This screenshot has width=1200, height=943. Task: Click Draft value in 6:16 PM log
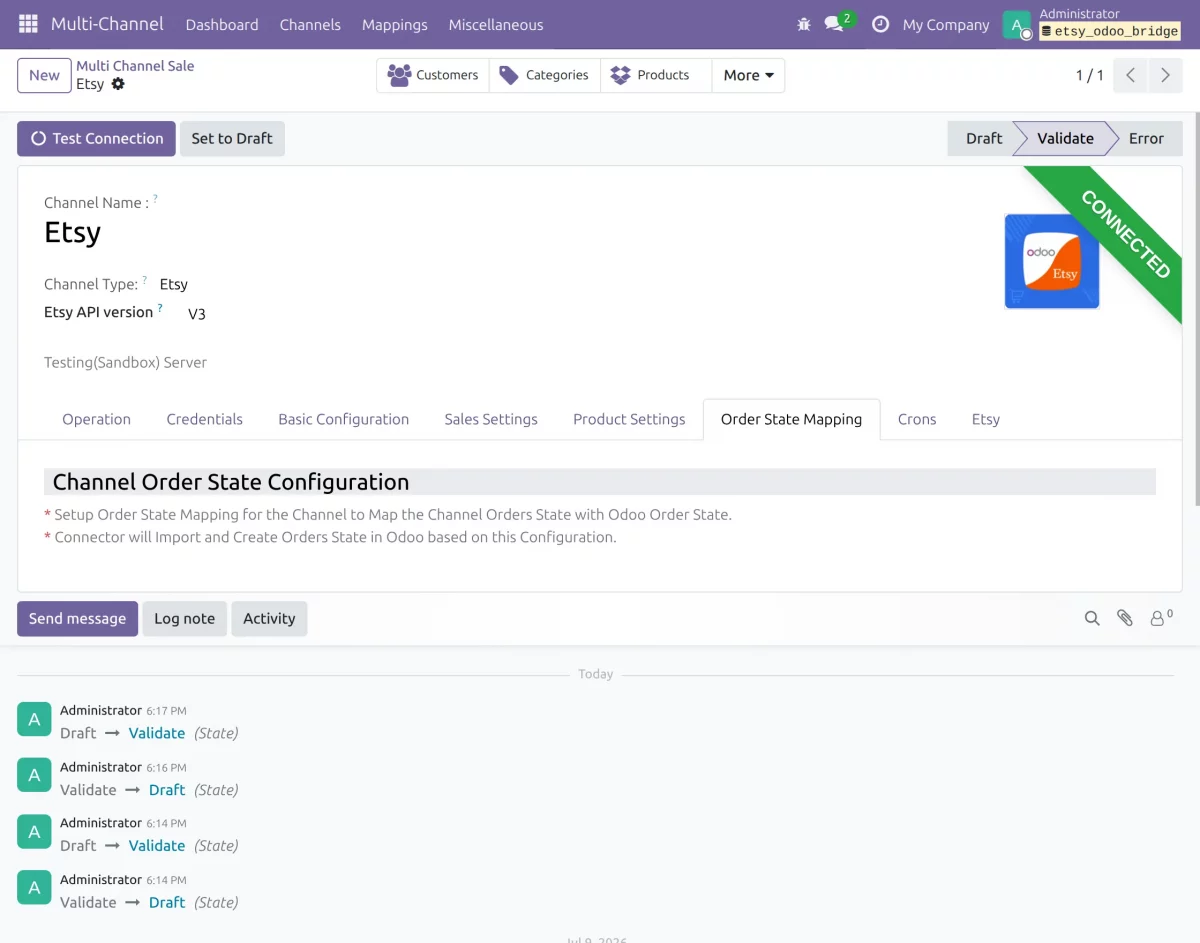(x=167, y=790)
